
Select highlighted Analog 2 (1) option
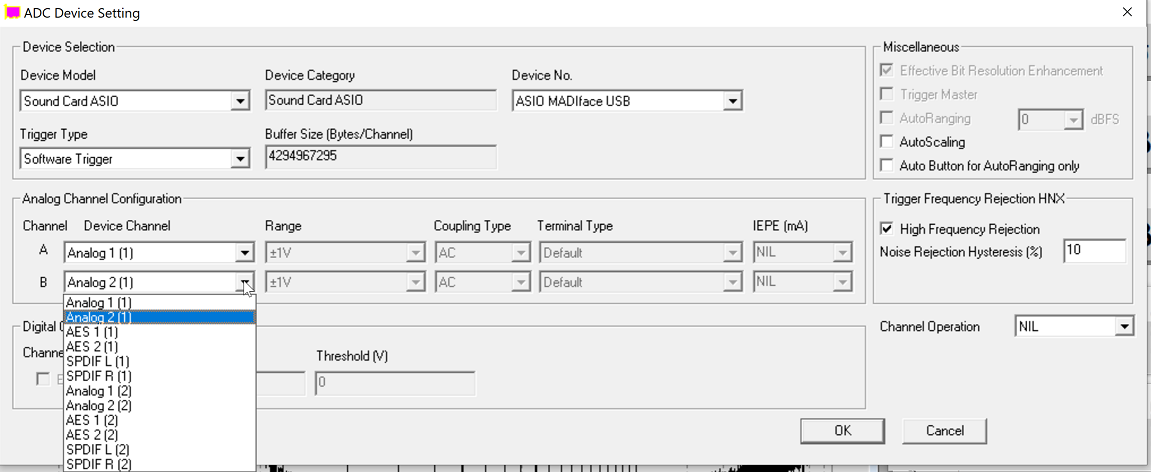(x=98, y=317)
